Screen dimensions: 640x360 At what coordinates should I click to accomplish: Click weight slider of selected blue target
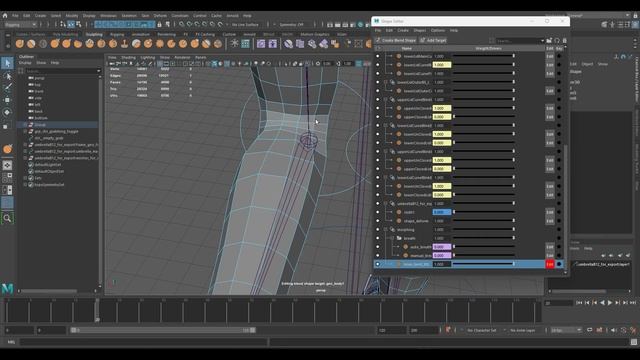(x=483, y=264)
